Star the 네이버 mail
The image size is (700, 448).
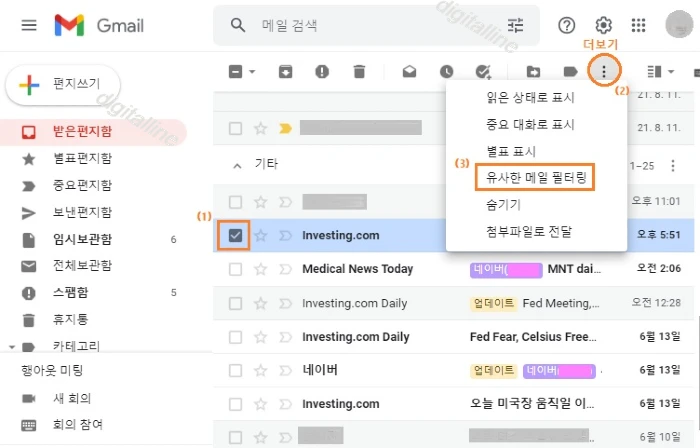(260, 370)
